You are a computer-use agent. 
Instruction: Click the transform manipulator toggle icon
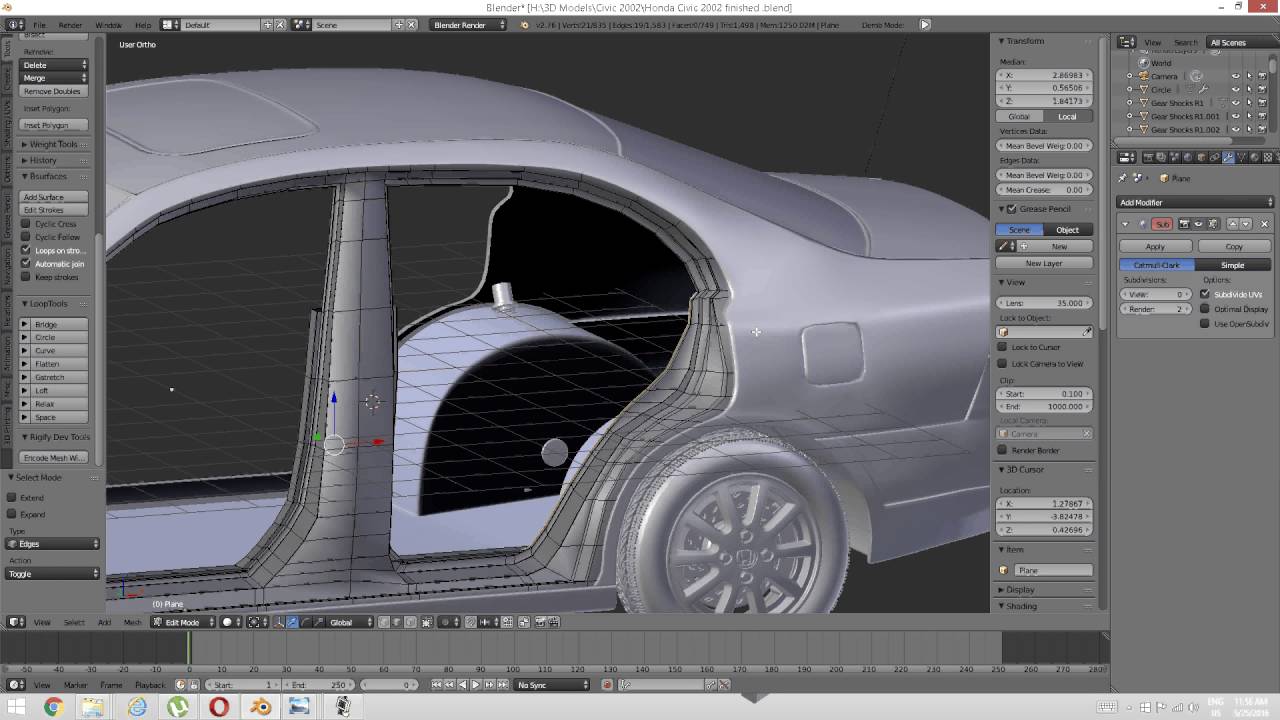279,622
